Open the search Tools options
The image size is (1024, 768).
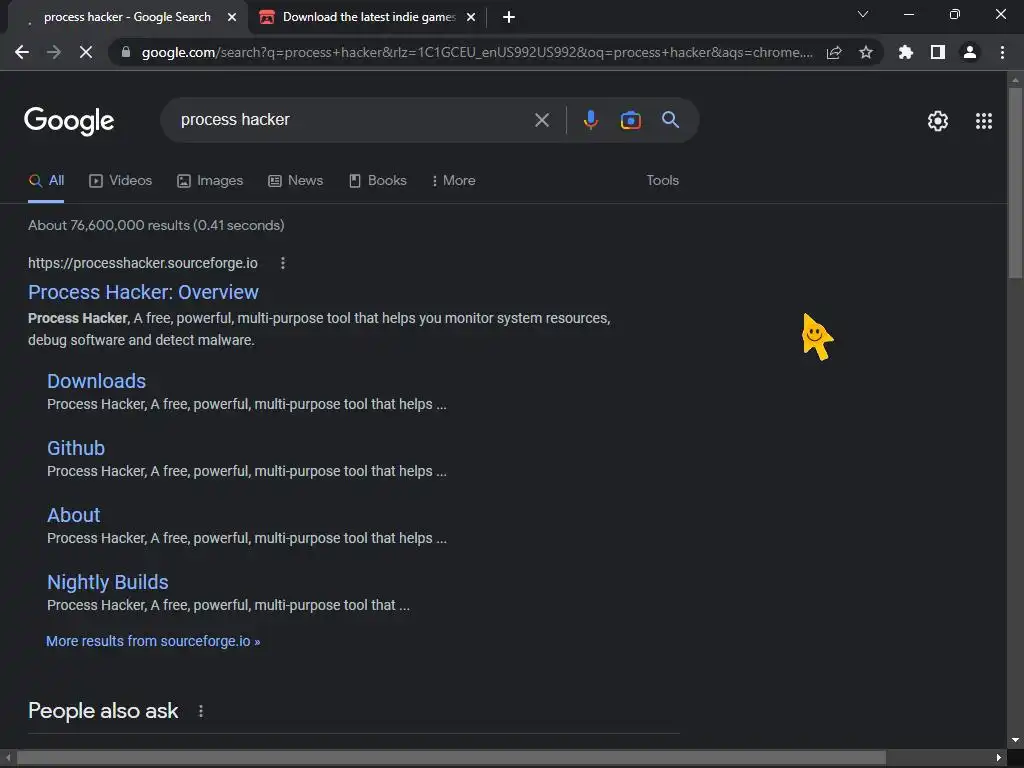(662, 181)
